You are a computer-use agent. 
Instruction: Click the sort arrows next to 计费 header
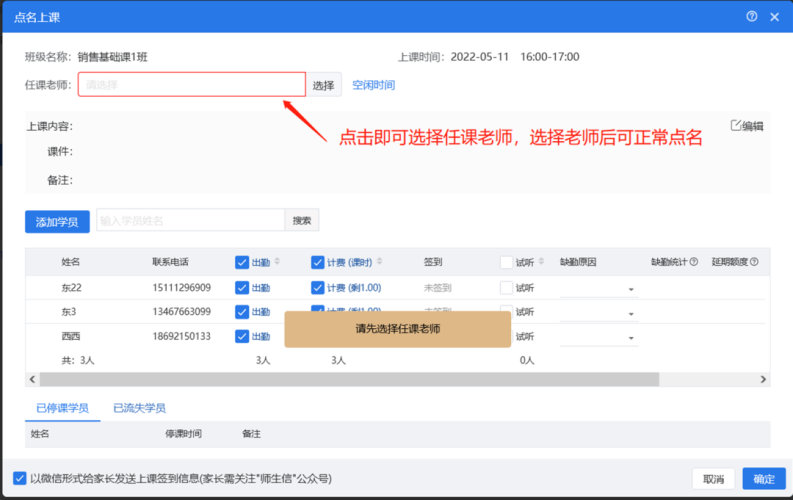pos(379,262)
